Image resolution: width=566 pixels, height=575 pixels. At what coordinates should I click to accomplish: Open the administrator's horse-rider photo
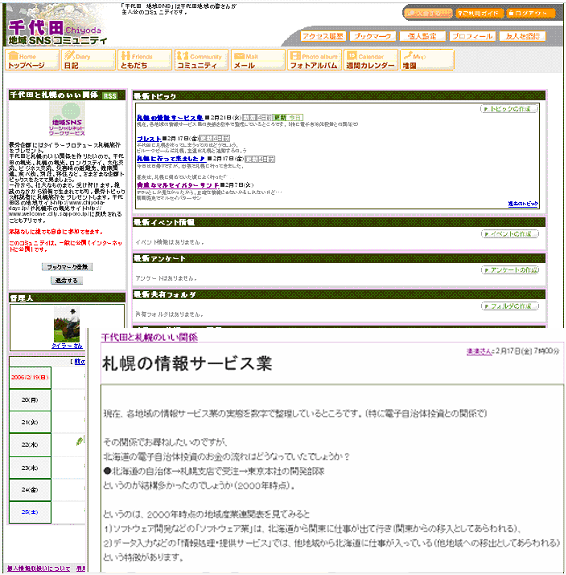[67, 325]
